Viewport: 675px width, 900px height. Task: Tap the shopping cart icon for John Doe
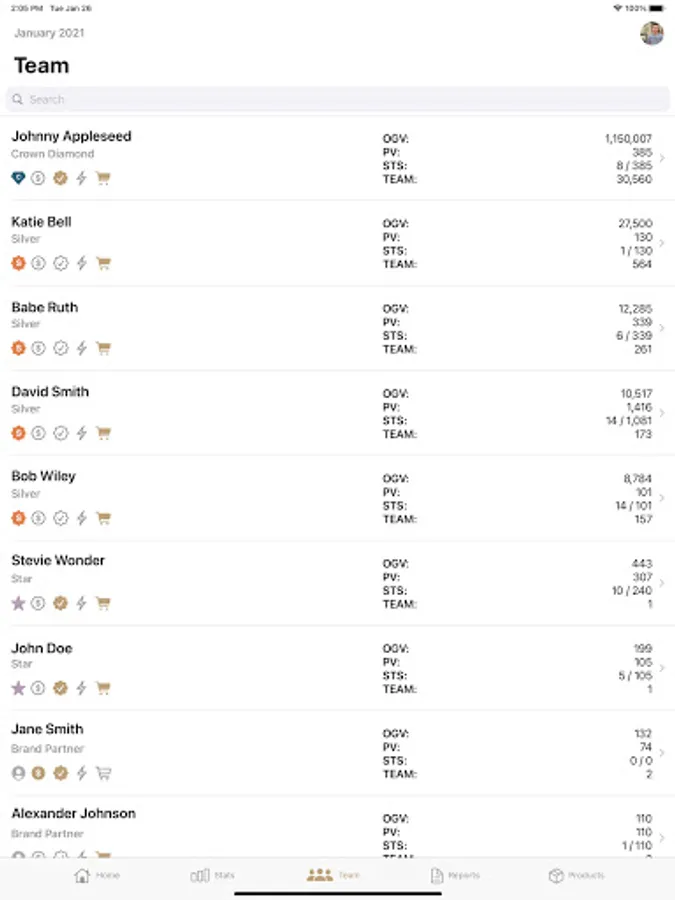point(103,688)
